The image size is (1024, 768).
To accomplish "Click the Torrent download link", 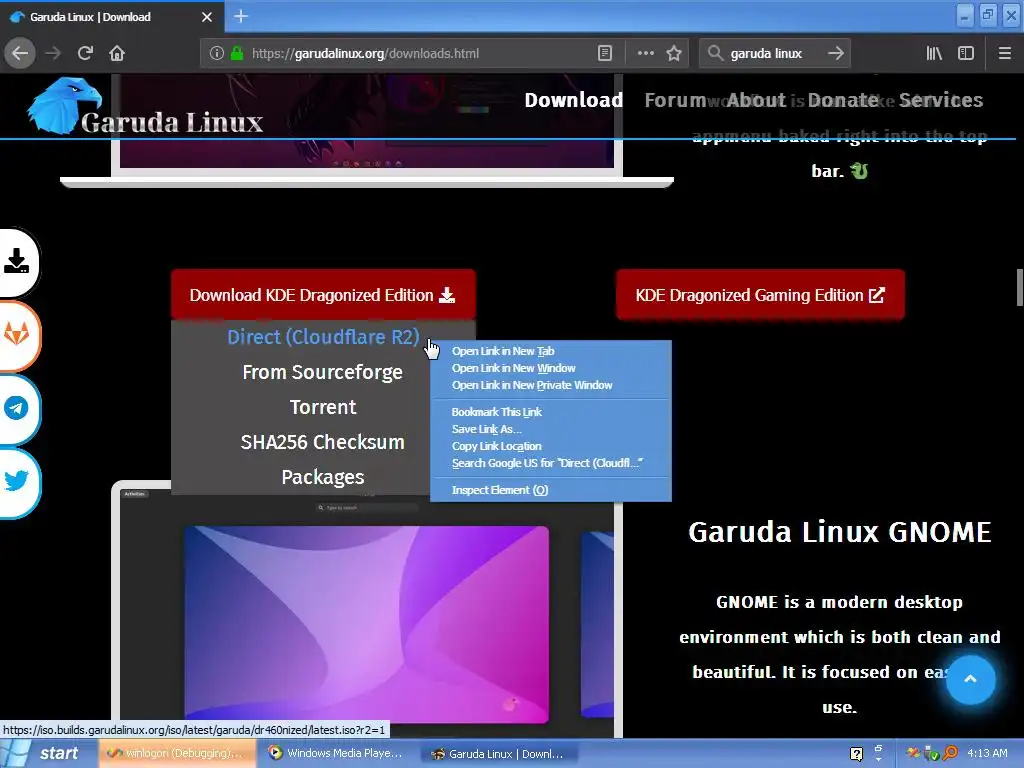I will click(323, 408).
